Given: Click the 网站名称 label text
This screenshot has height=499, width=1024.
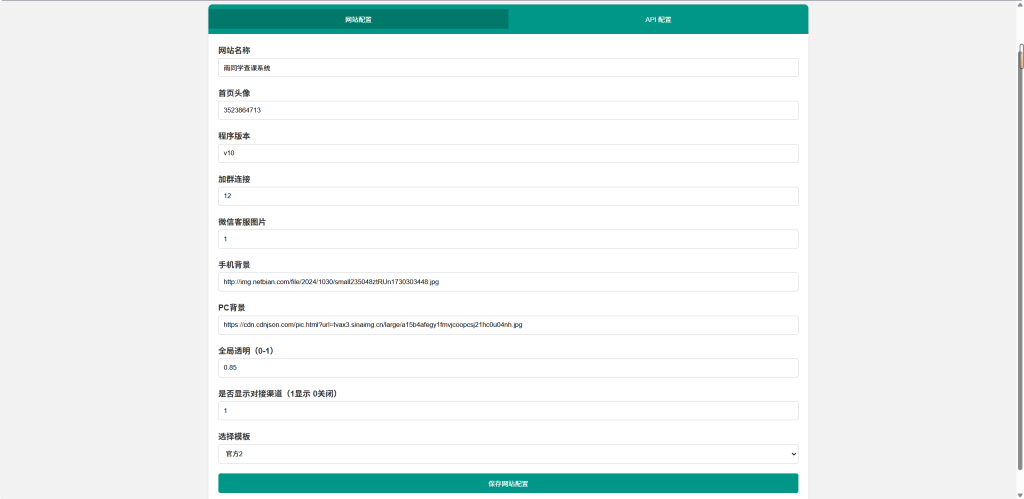Looking at the screenshot, I should [234, 50].
